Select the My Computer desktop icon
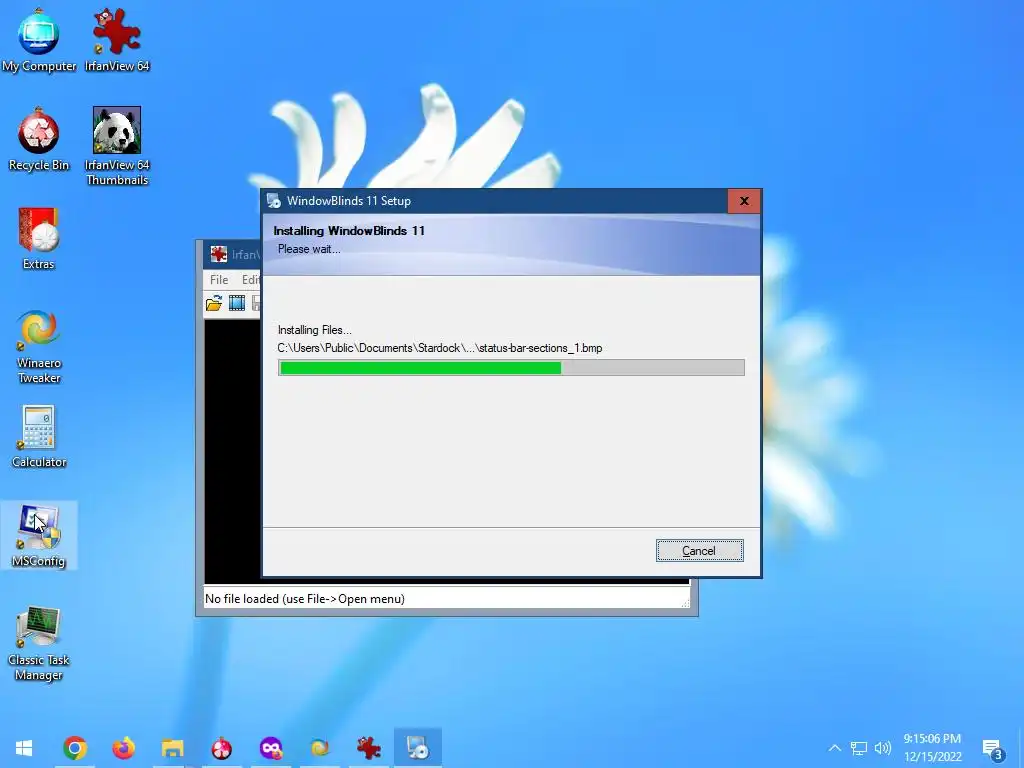Screen dimensions: 1024x768 [x=39, y=40]
